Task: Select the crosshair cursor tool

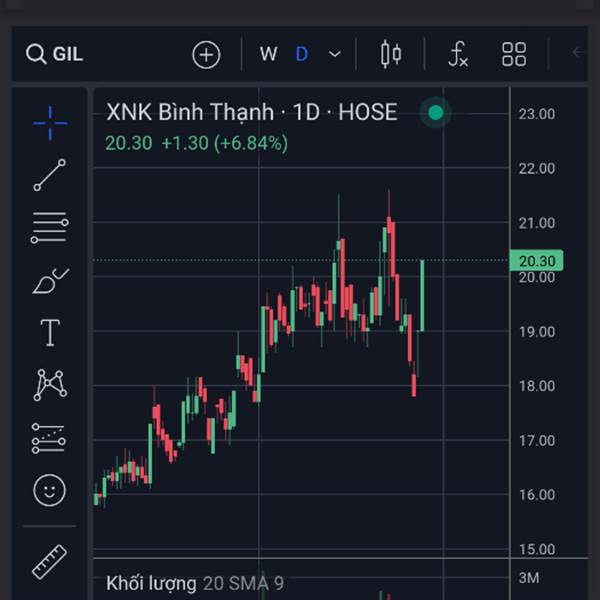Action: [50, 123]
